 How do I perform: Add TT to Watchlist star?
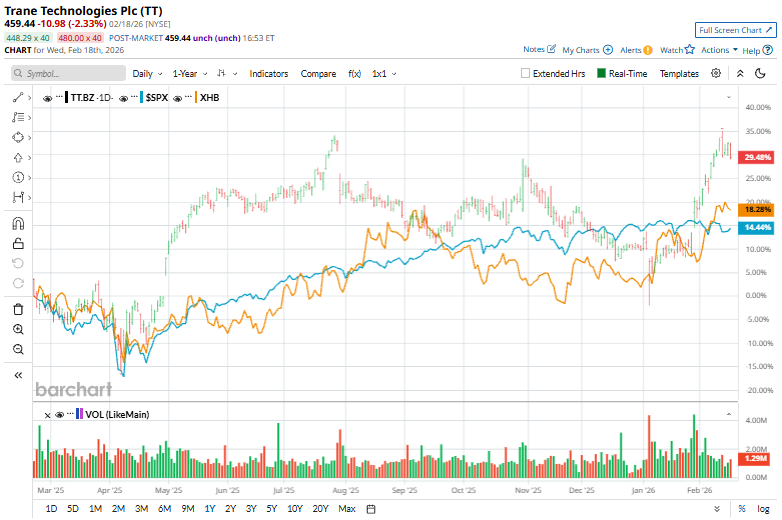pyautogui.click(x=690, y=49)
